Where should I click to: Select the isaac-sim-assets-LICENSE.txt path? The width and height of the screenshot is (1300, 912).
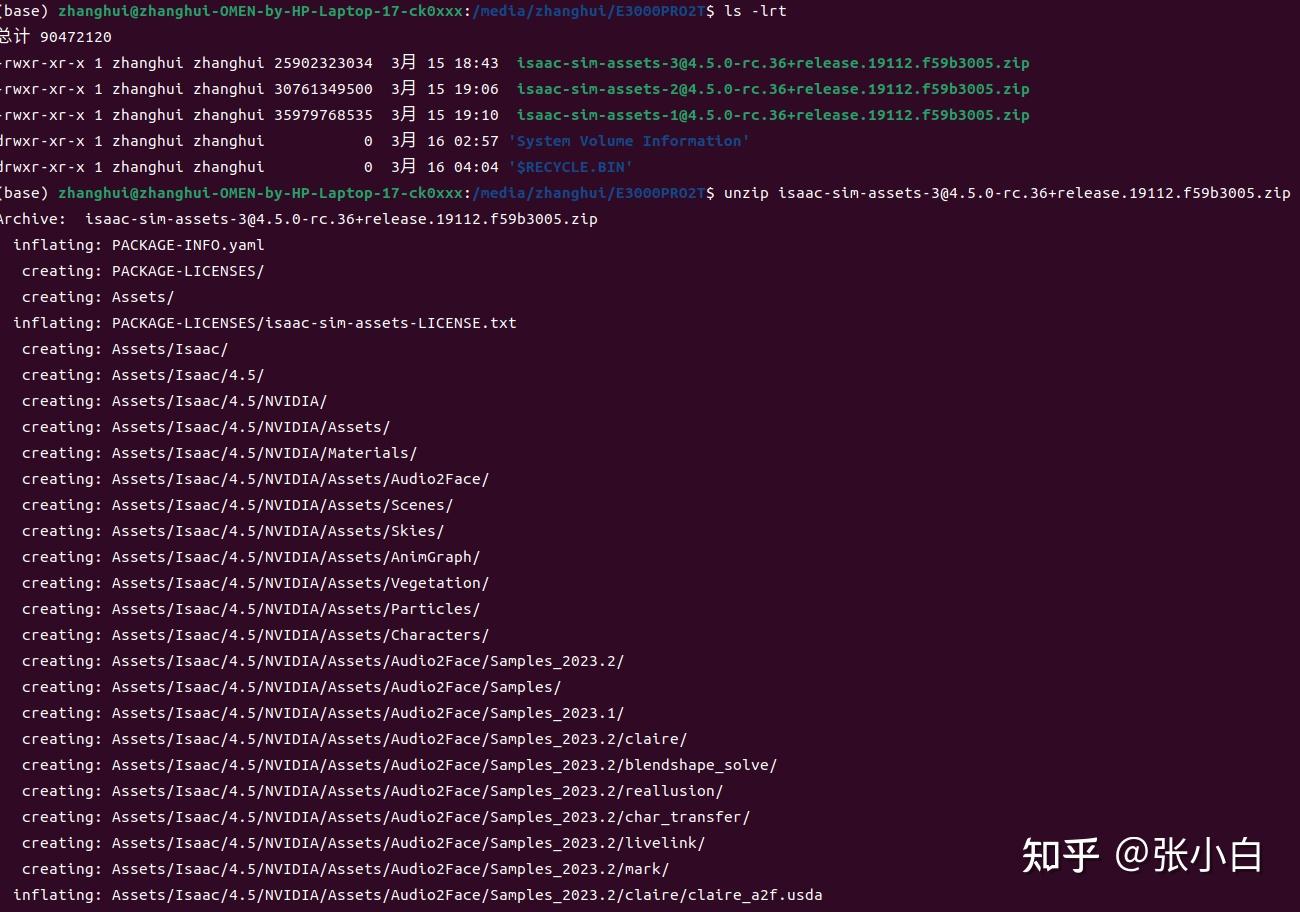(314, 323)
